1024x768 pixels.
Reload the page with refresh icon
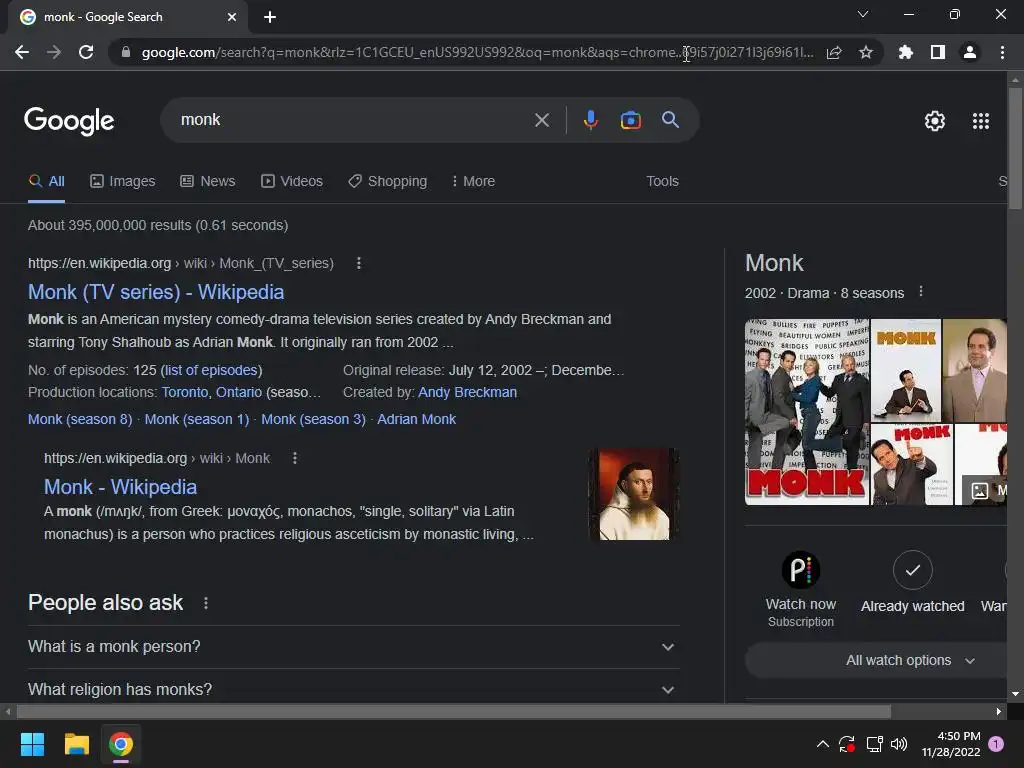86,52
